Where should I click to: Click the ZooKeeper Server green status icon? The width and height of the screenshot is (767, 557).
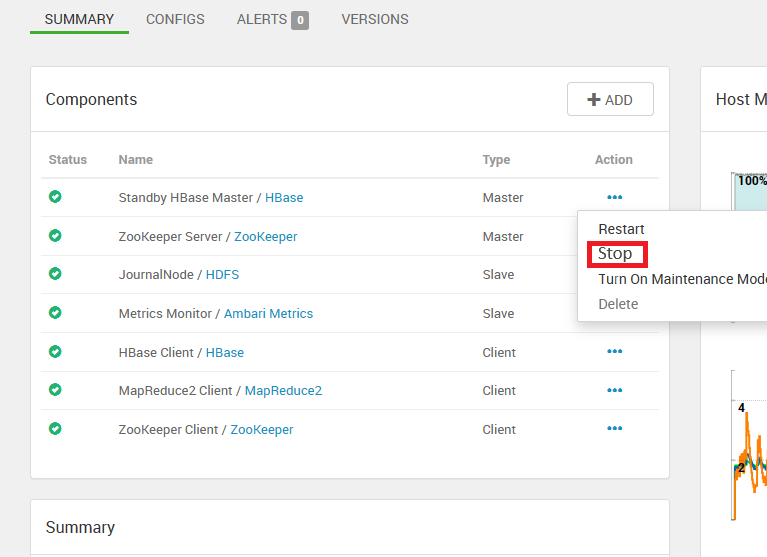tap(55, 236)
